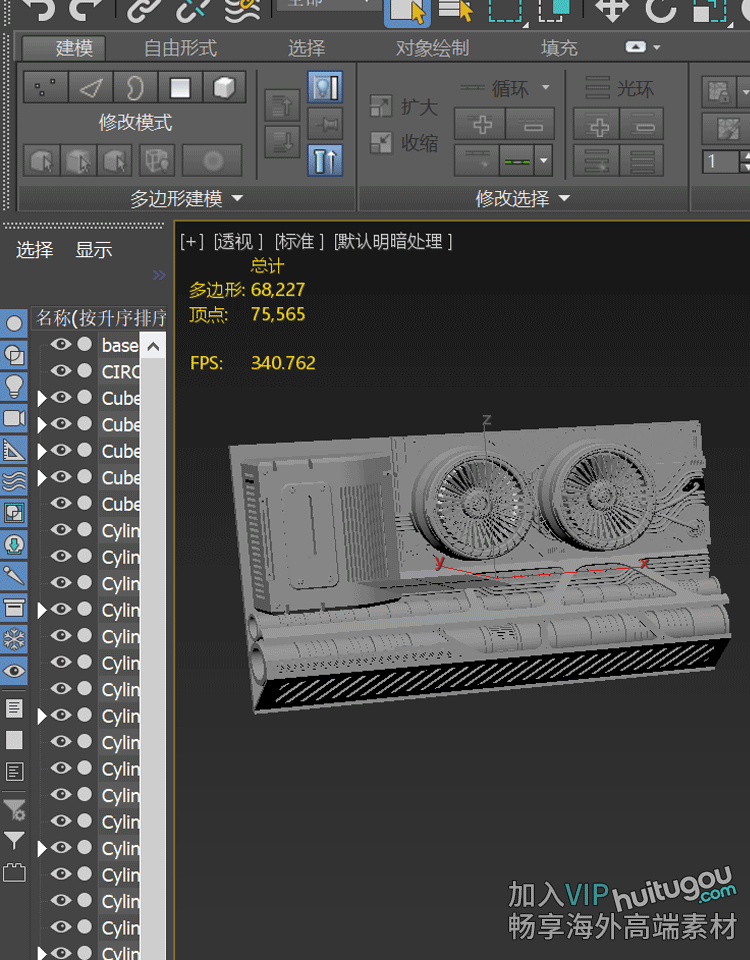This screenshot has height=960, width=750.
Task: Switch to Polygon sub-object level
Action: pos(180,87)
